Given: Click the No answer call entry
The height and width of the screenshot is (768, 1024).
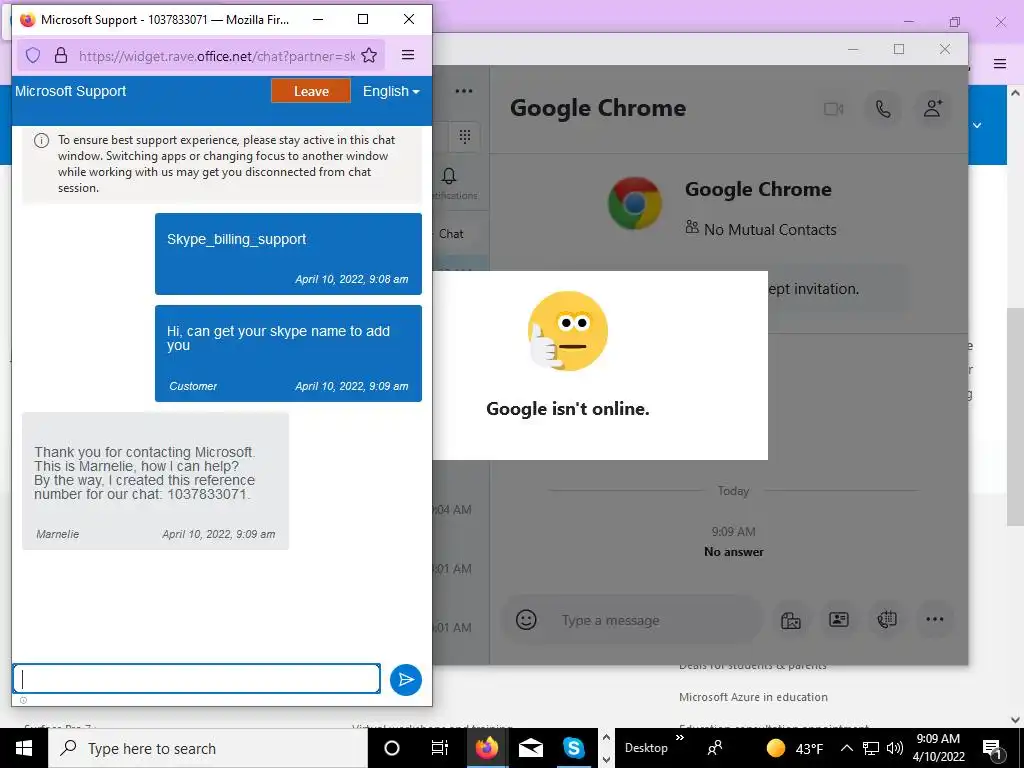Looking at the screenshot, I should [x=733, y=552].
